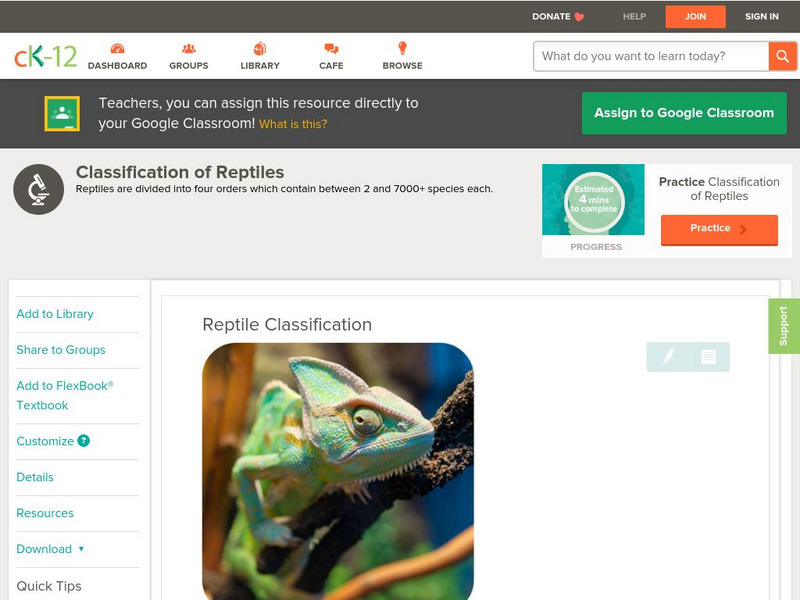
Task: Open the notes list icon
Action: [708, 357]
